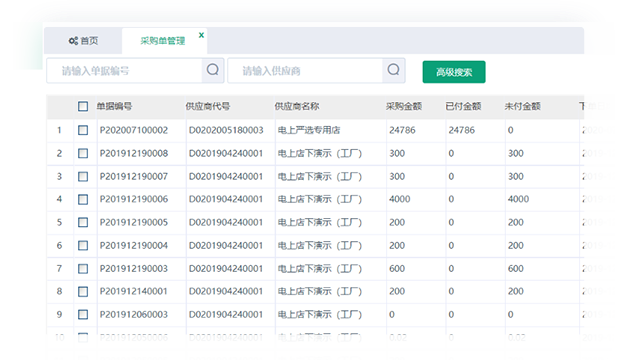Click the 高级搜索 button
Screen dimensions: 640x360
454,72
